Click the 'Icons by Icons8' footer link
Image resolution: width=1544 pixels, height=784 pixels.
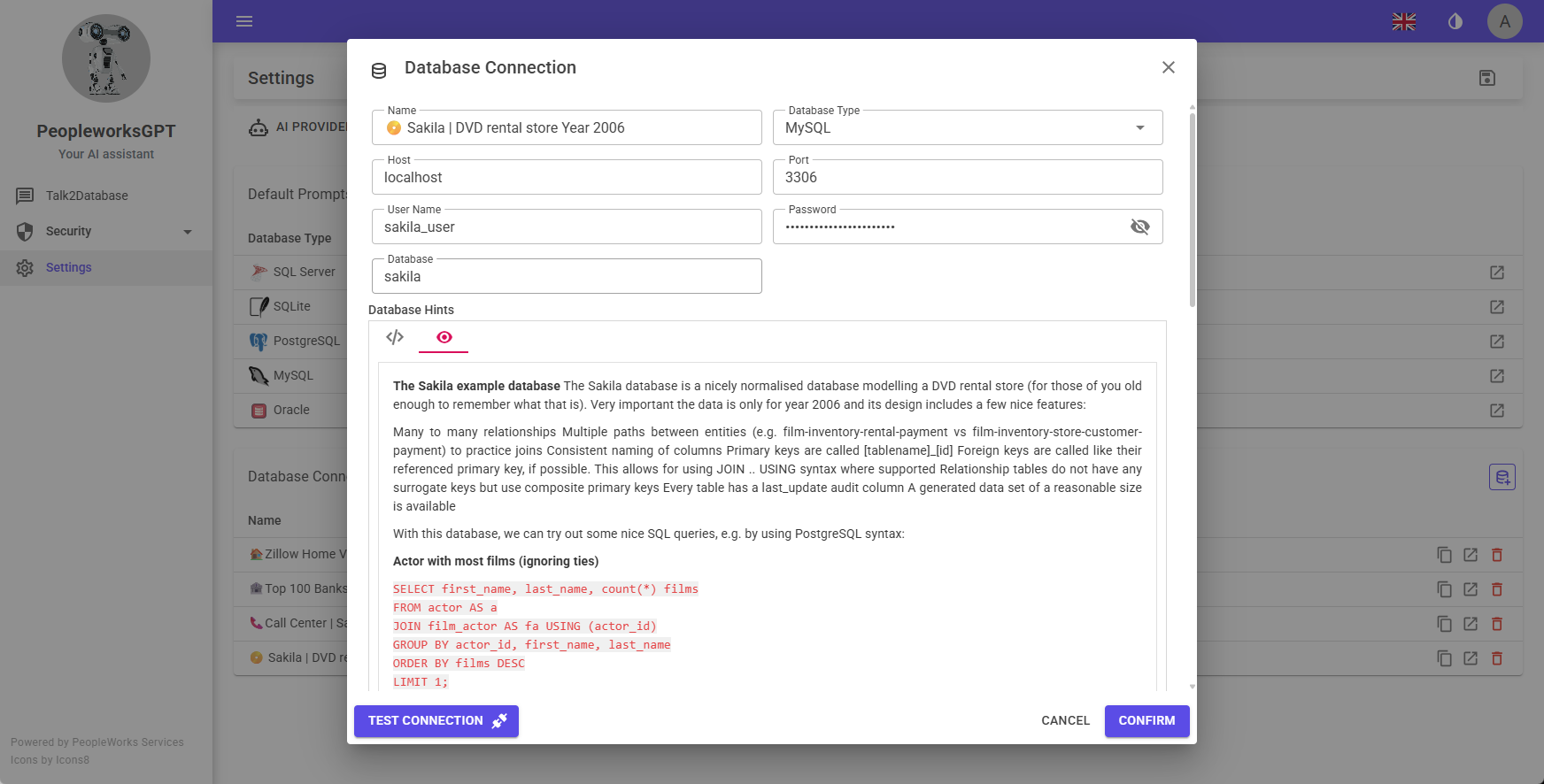coord(50,760)
